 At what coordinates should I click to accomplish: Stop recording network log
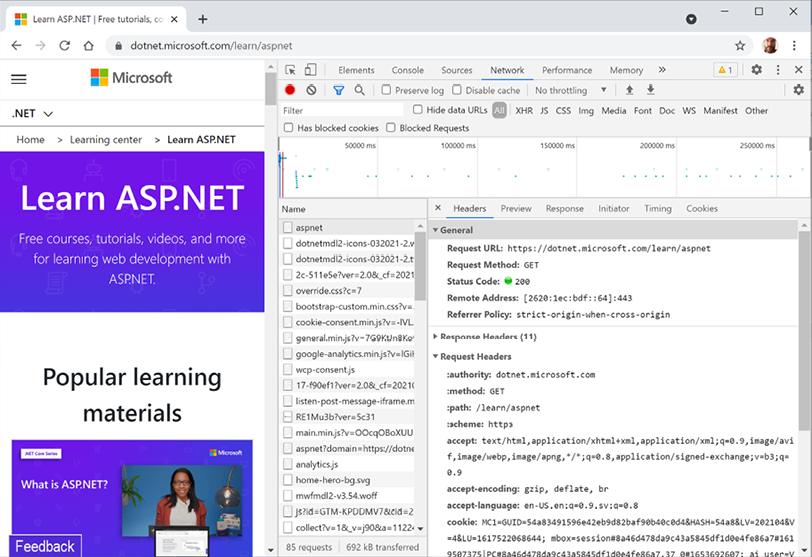pyautogui.click(x=290, y=90)
